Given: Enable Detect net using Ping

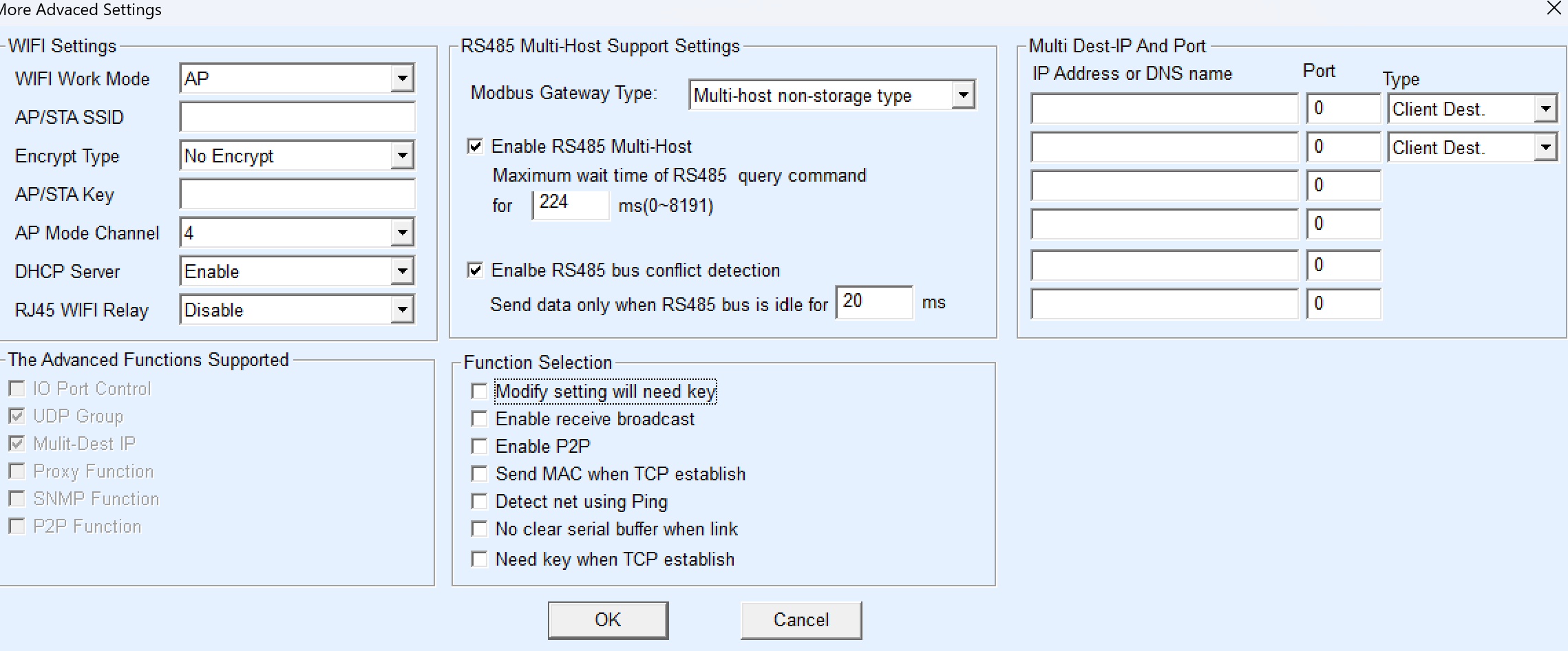Looking at the screenshot, I should tap(479, 502).
